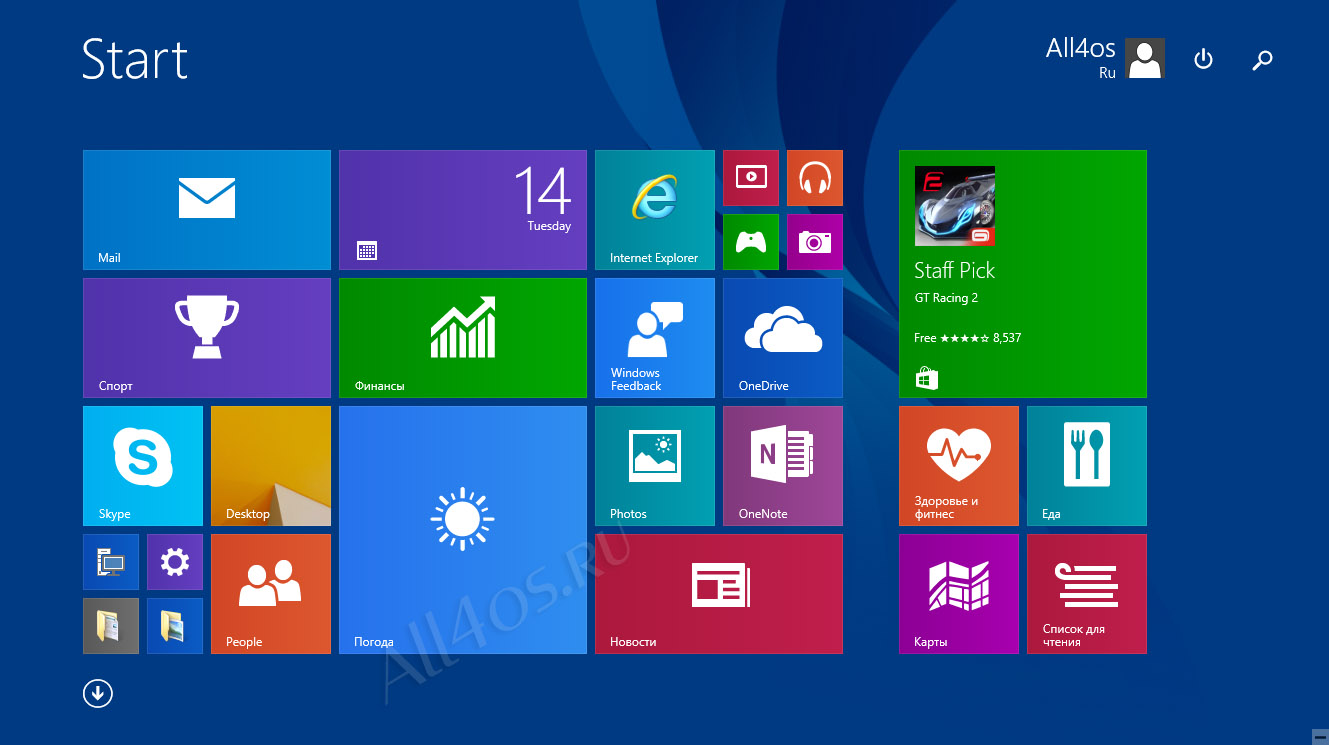Screen dimensions: 1329x745
Task: Click the power options button
Action: [1203, 60]
